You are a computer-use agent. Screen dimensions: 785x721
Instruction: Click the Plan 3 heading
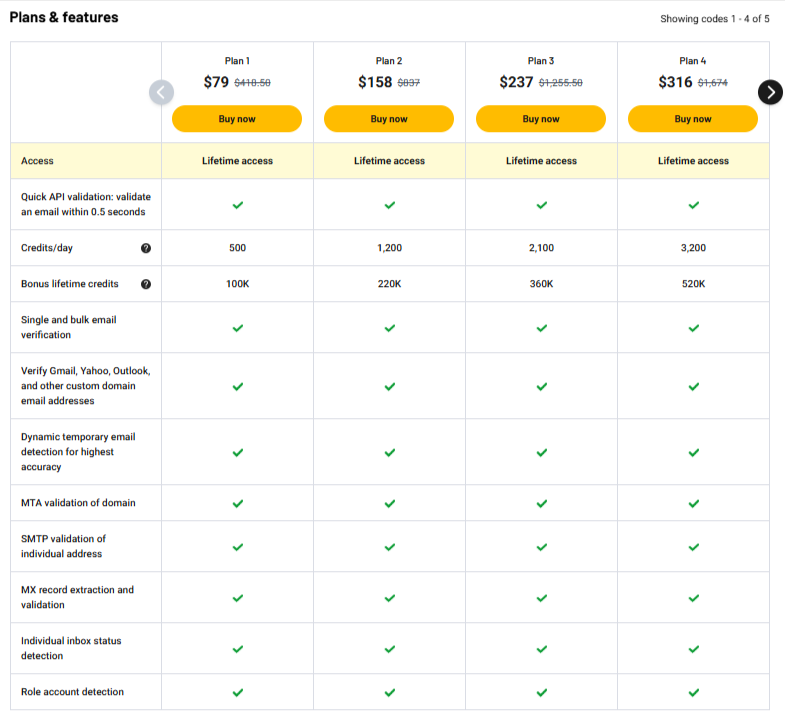coord(541,61)
